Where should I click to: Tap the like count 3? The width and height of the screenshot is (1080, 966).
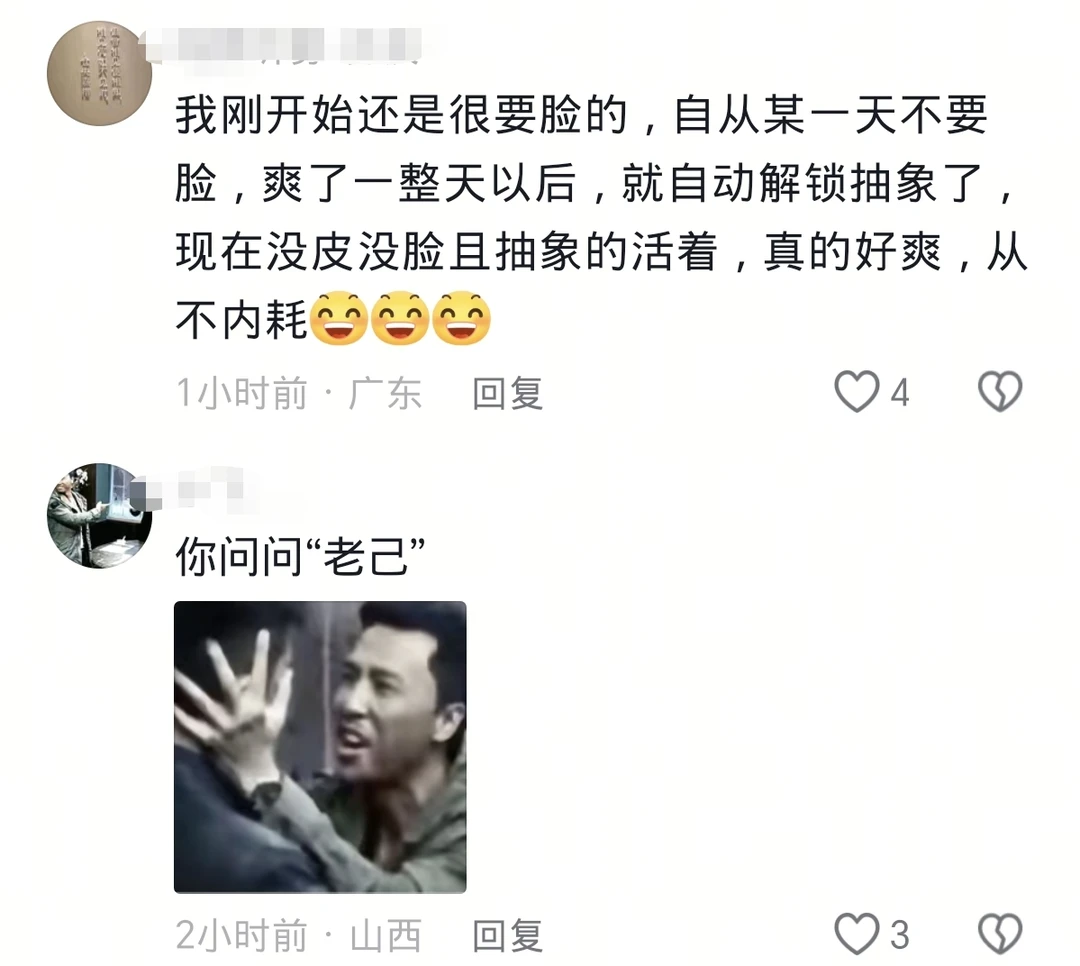(x=900, y=935)
